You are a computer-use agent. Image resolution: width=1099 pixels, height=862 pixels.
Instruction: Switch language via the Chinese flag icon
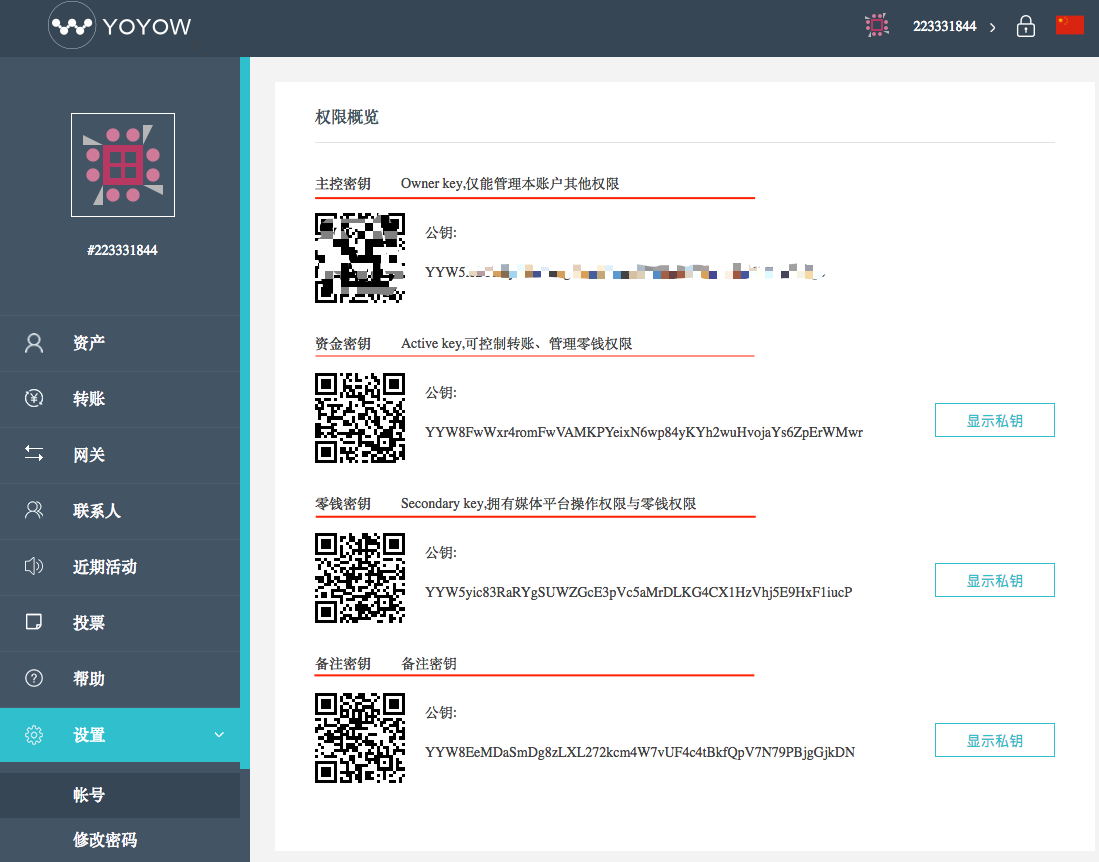click(1070, 25)
